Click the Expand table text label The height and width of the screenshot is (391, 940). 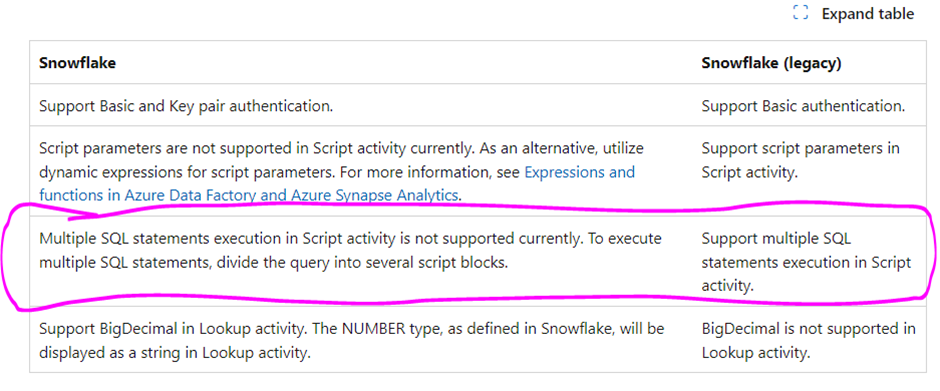pos(867,14)
